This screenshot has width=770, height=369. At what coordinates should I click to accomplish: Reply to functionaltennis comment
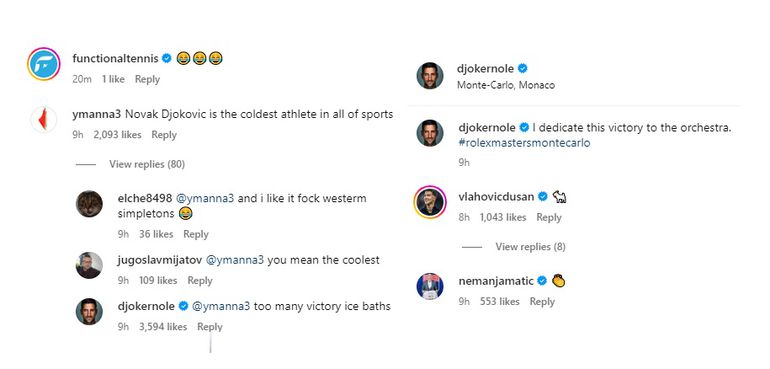coord(147,79)
